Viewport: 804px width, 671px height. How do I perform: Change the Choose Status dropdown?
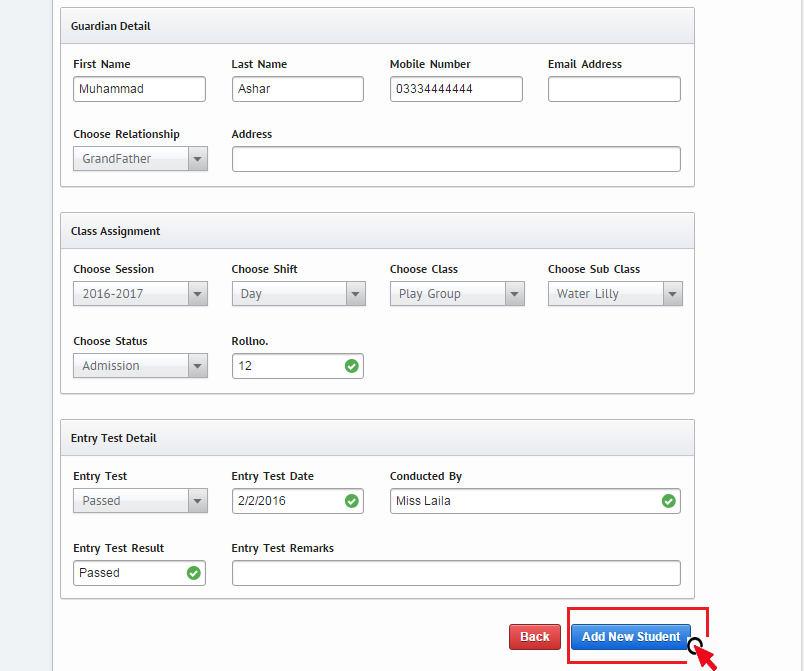140,366
